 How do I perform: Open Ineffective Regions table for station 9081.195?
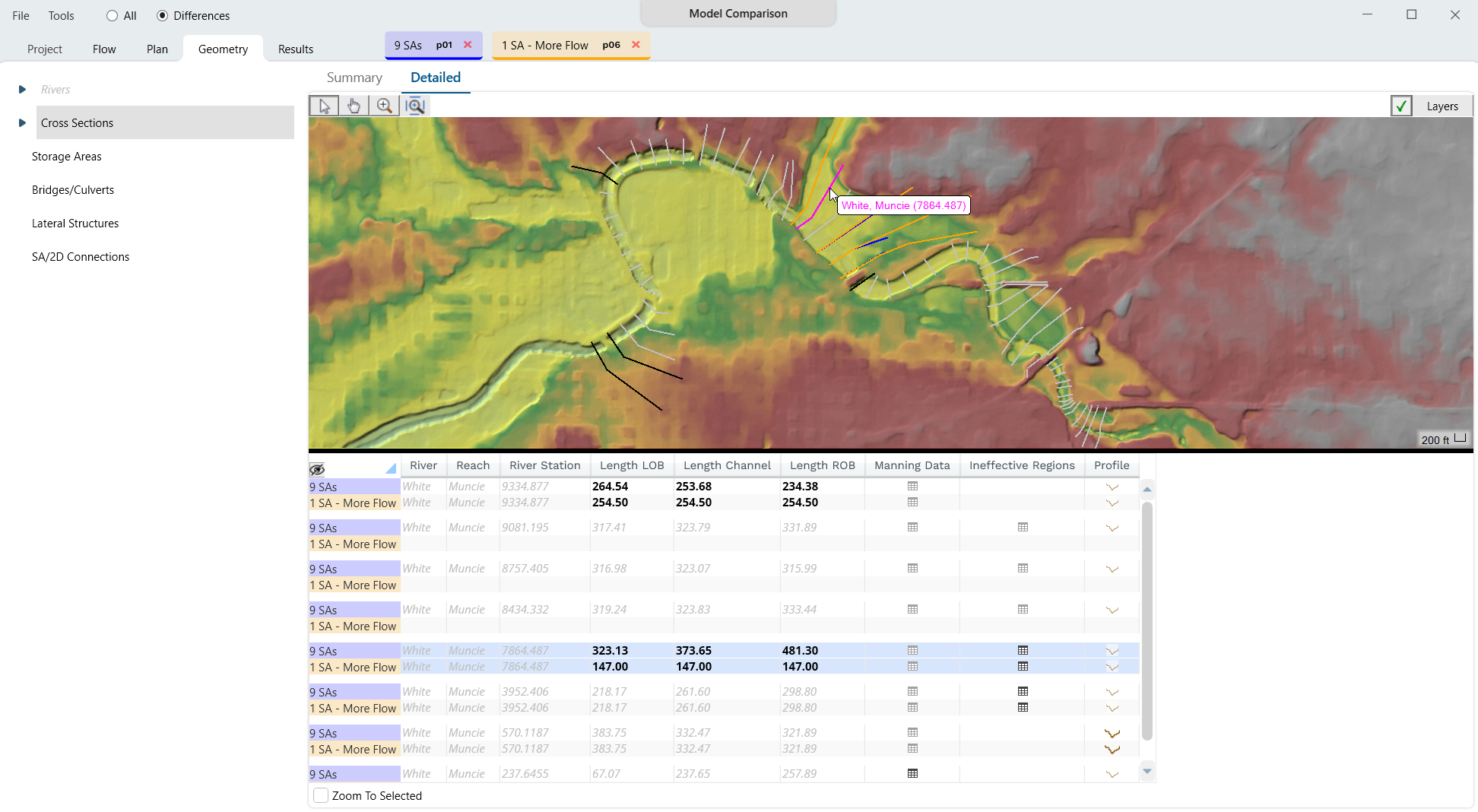pyautogui.click(x=1023, y=528)
